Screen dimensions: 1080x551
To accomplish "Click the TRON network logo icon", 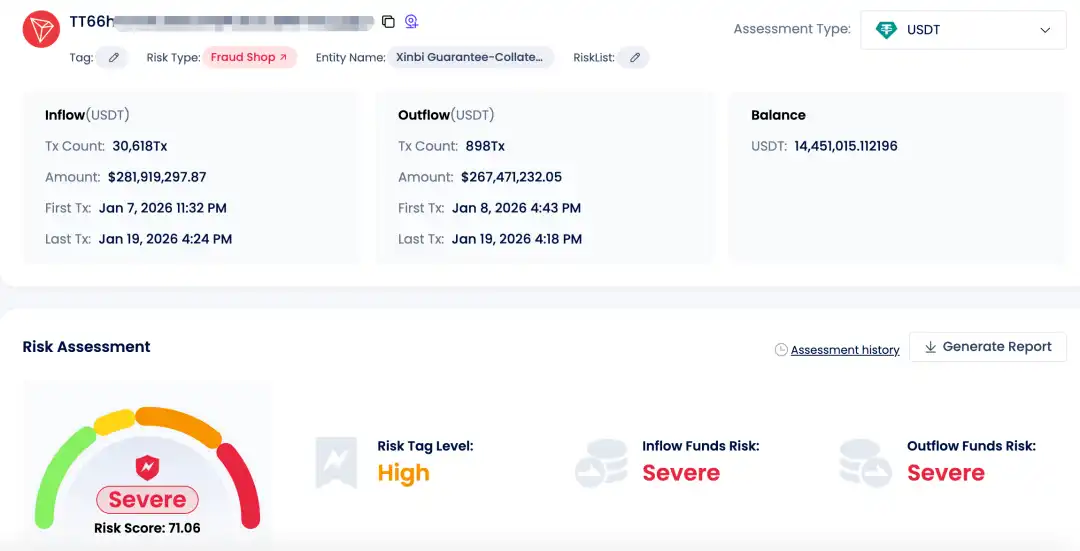I will pos(41,27).
